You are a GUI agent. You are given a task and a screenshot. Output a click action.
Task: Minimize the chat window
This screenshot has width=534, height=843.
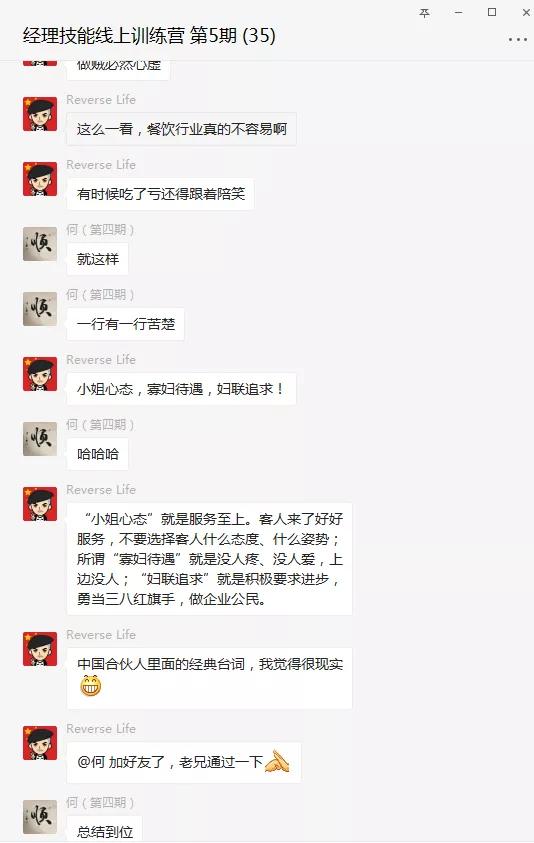pyautogui.click(x=458, y=13)
